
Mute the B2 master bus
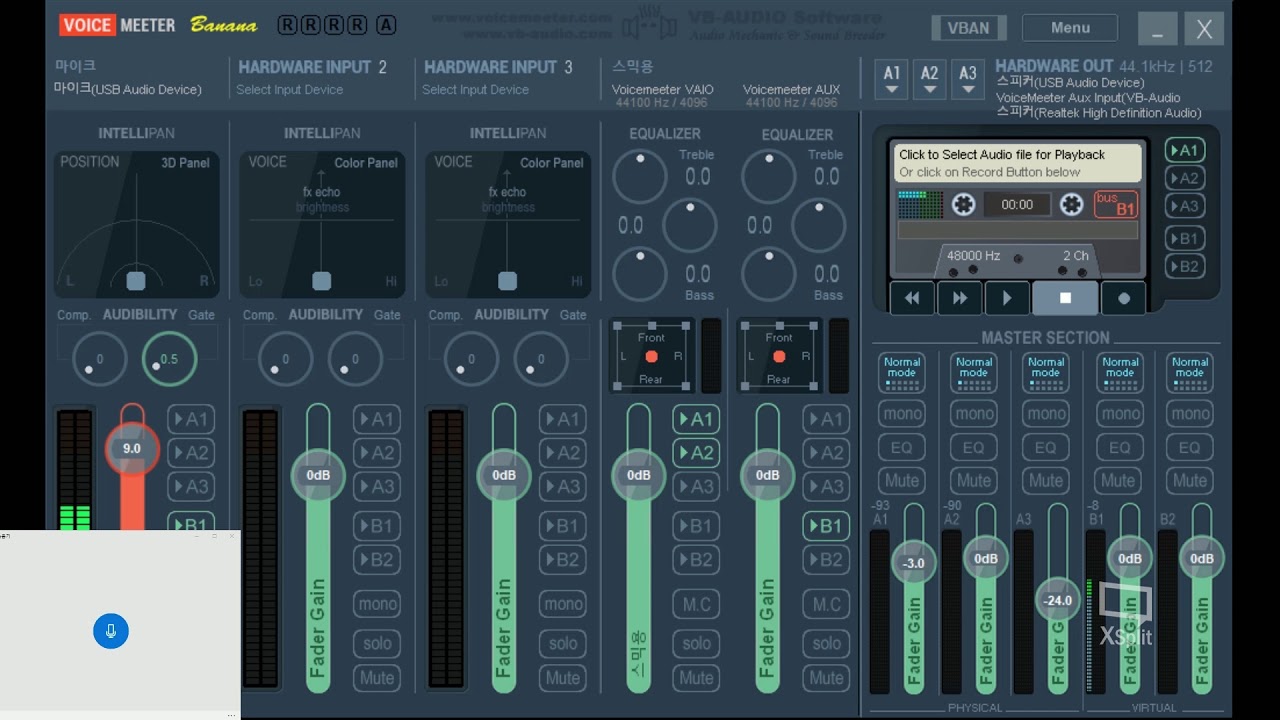click(x=1190, y=481)
